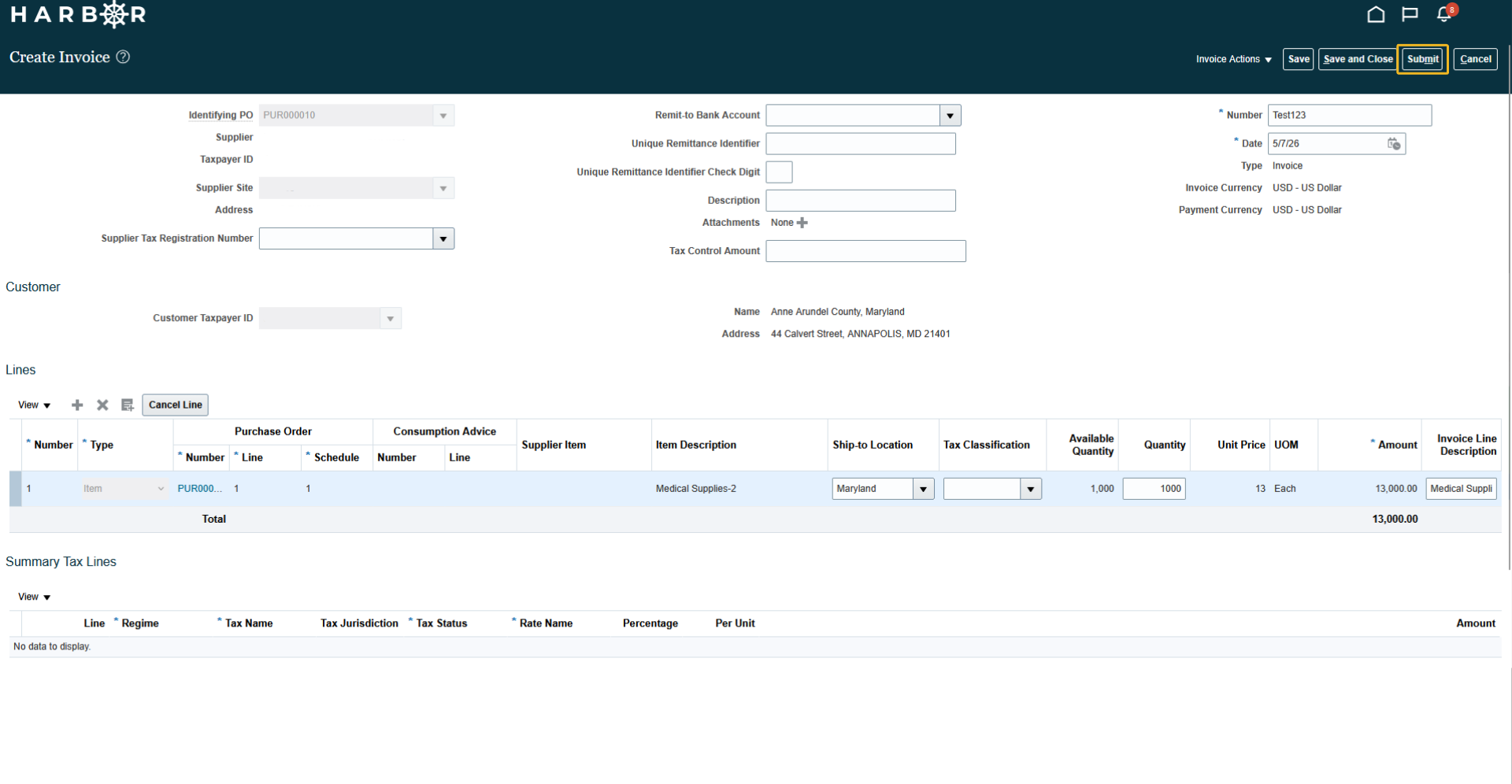Click the Unique Remittance Identifier Check Digit field
The width and height of the screenshot is (1512, 784).
coord(779,172)
